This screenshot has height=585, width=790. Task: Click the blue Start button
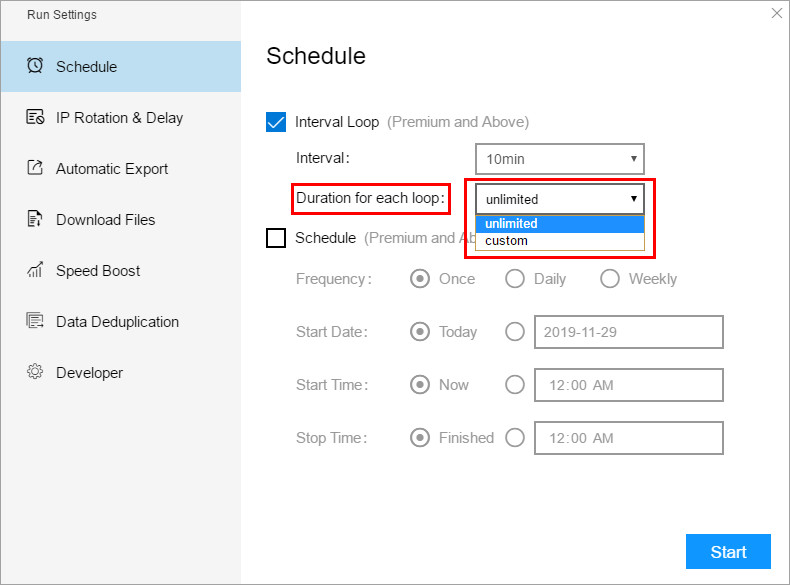click(x=728, y=552)
